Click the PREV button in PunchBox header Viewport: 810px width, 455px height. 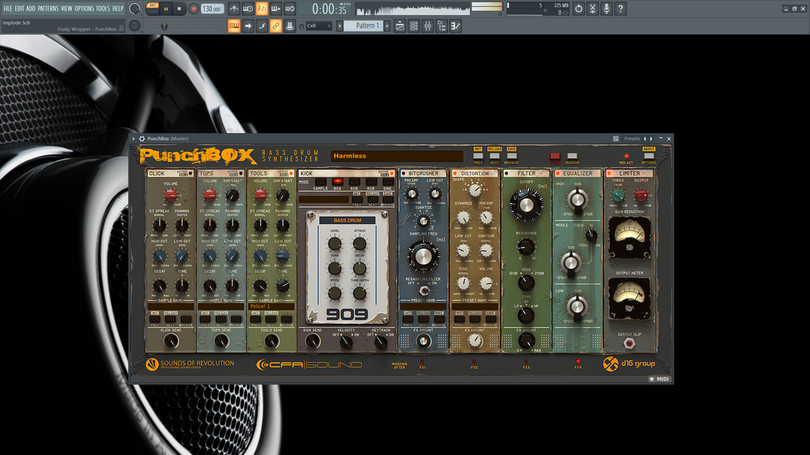[x=478, y=156]
